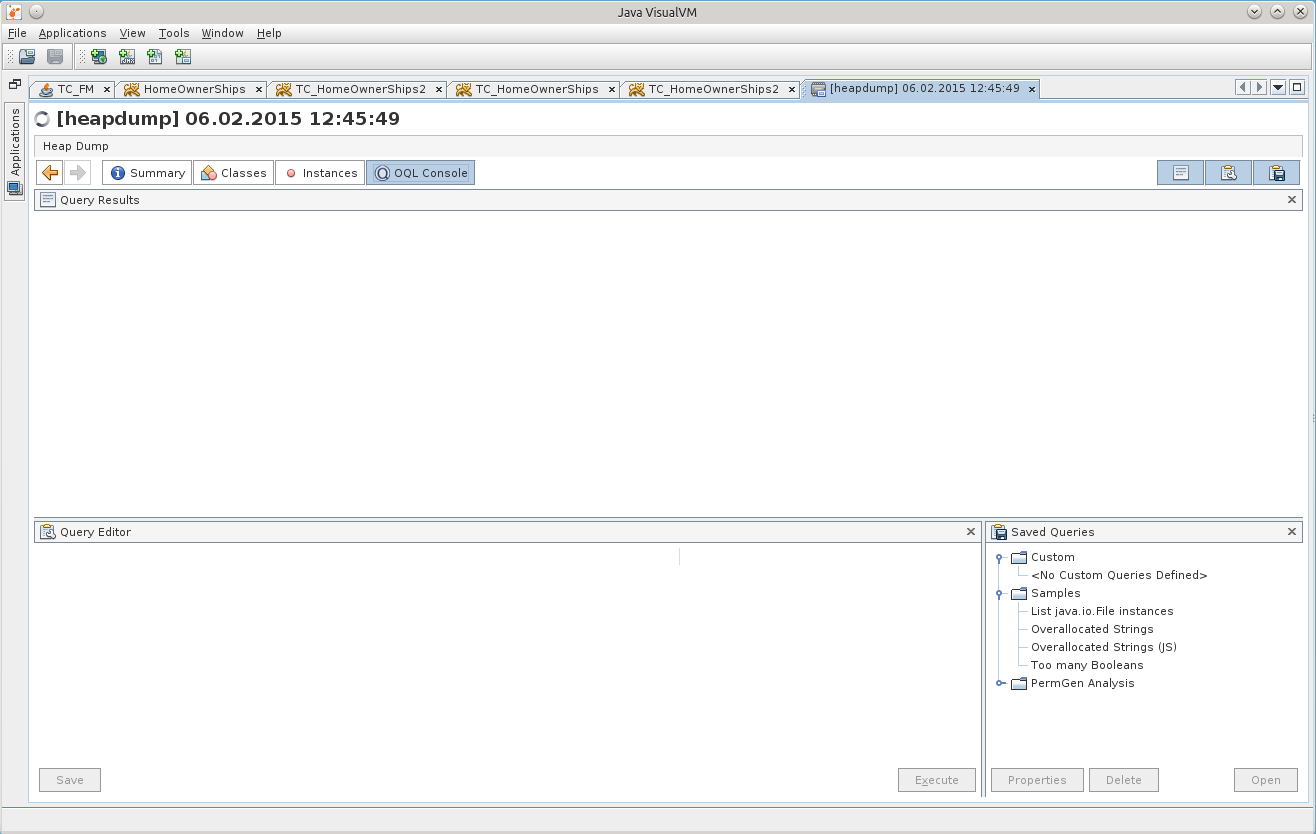Click the Properties button
The width and height of the screenshot is (1316, 834).
point(1037,780)
